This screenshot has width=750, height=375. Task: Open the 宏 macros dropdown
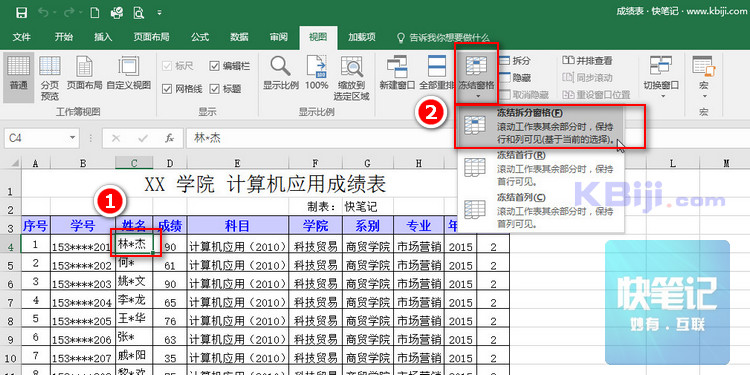pos(704,77)
